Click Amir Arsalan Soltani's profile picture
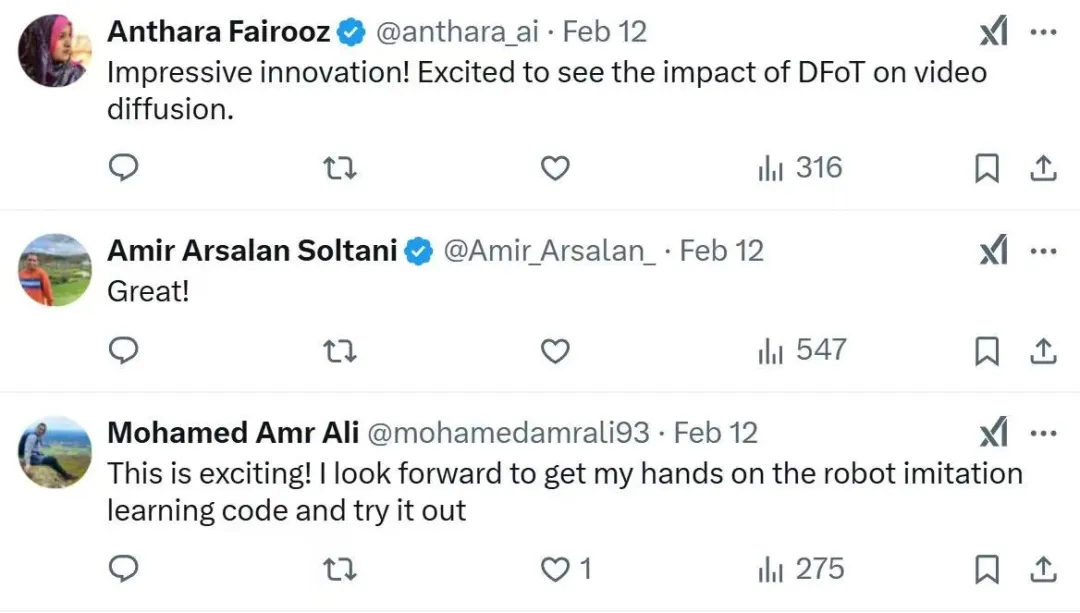 click(54, 270)
